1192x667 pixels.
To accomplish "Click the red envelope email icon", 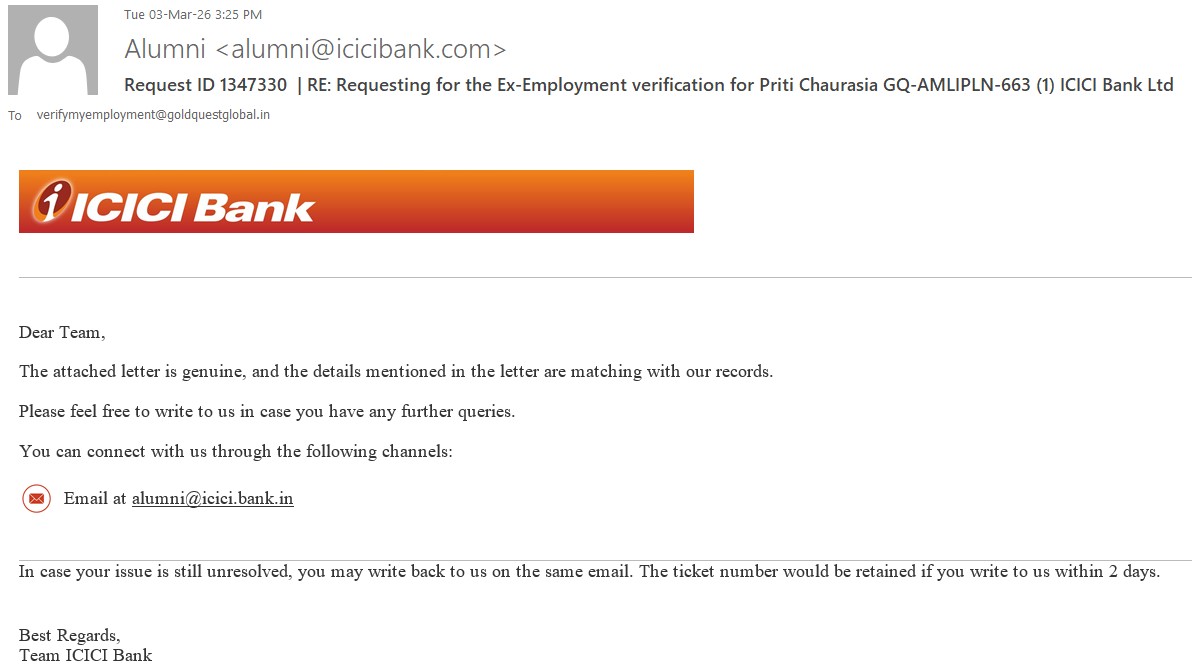I will click(x=37, y=498).
